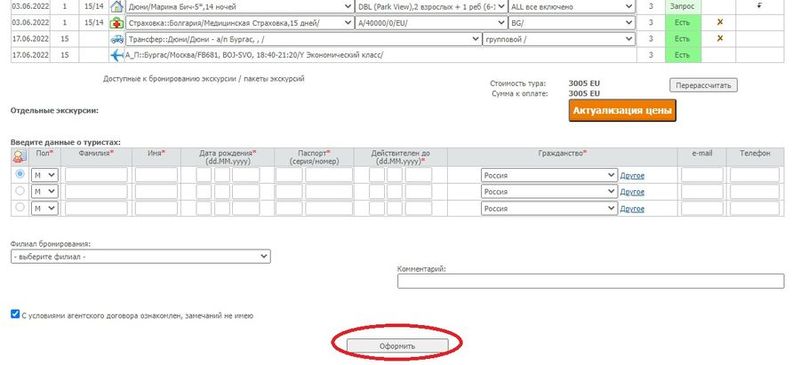Click the Гражданство column header

coord(562,153)
